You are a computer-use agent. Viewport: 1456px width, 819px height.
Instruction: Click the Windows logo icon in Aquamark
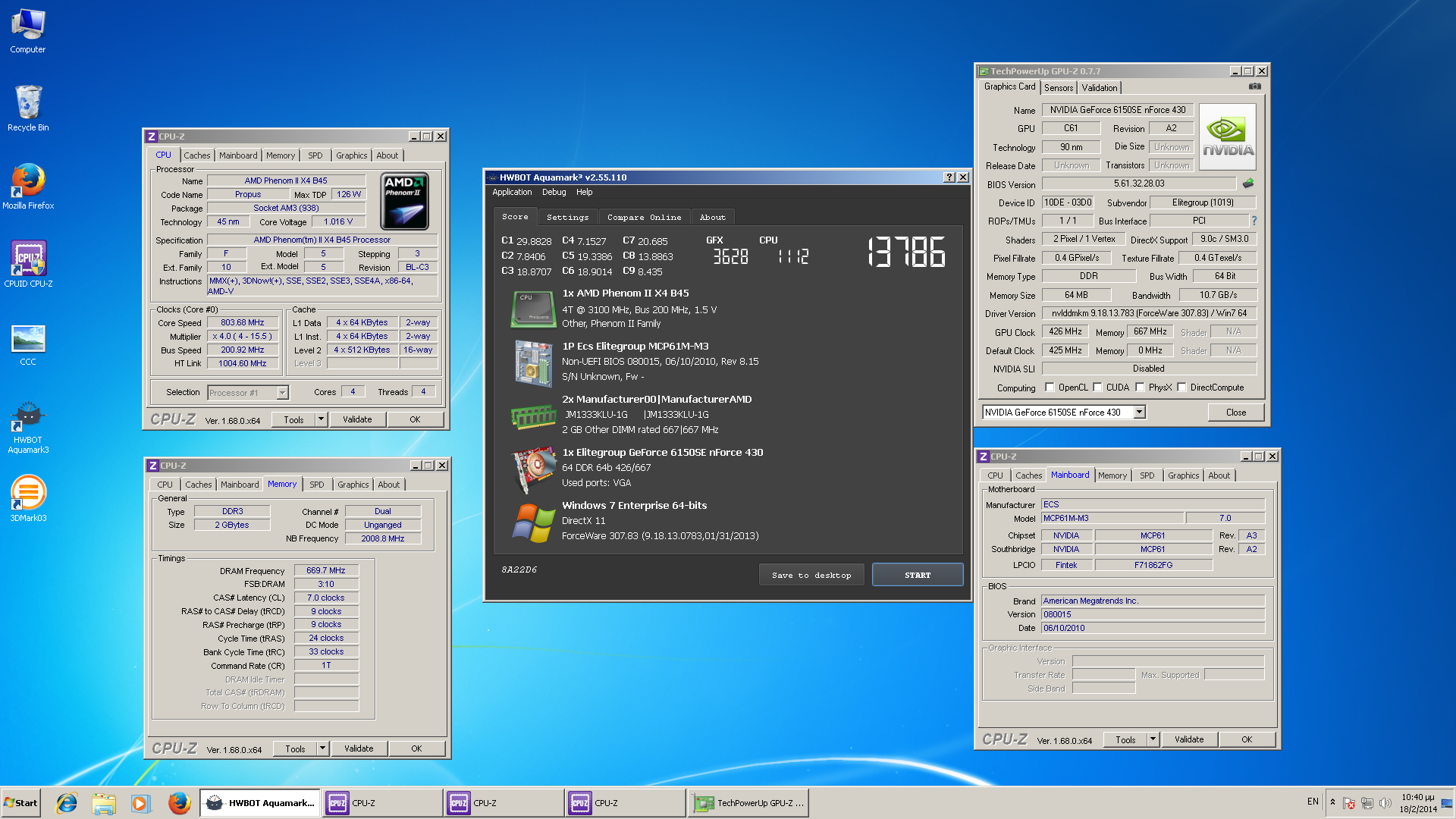tap(534, 522)
